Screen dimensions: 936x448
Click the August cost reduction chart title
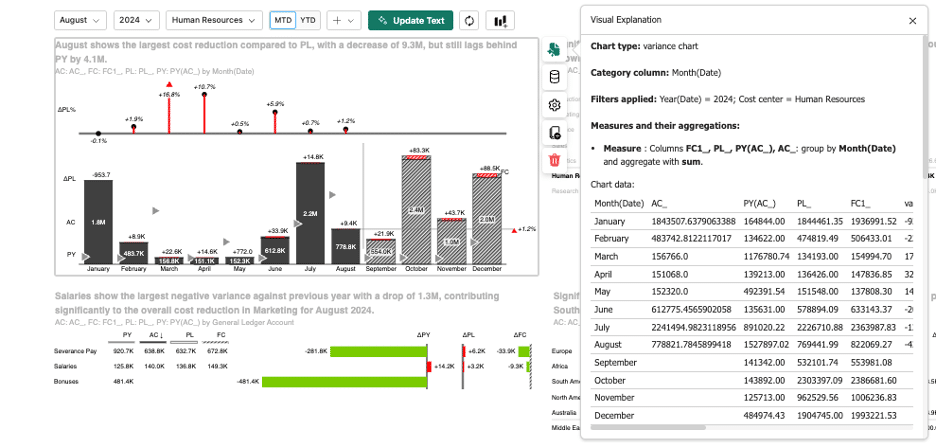[x=285, y=52]
